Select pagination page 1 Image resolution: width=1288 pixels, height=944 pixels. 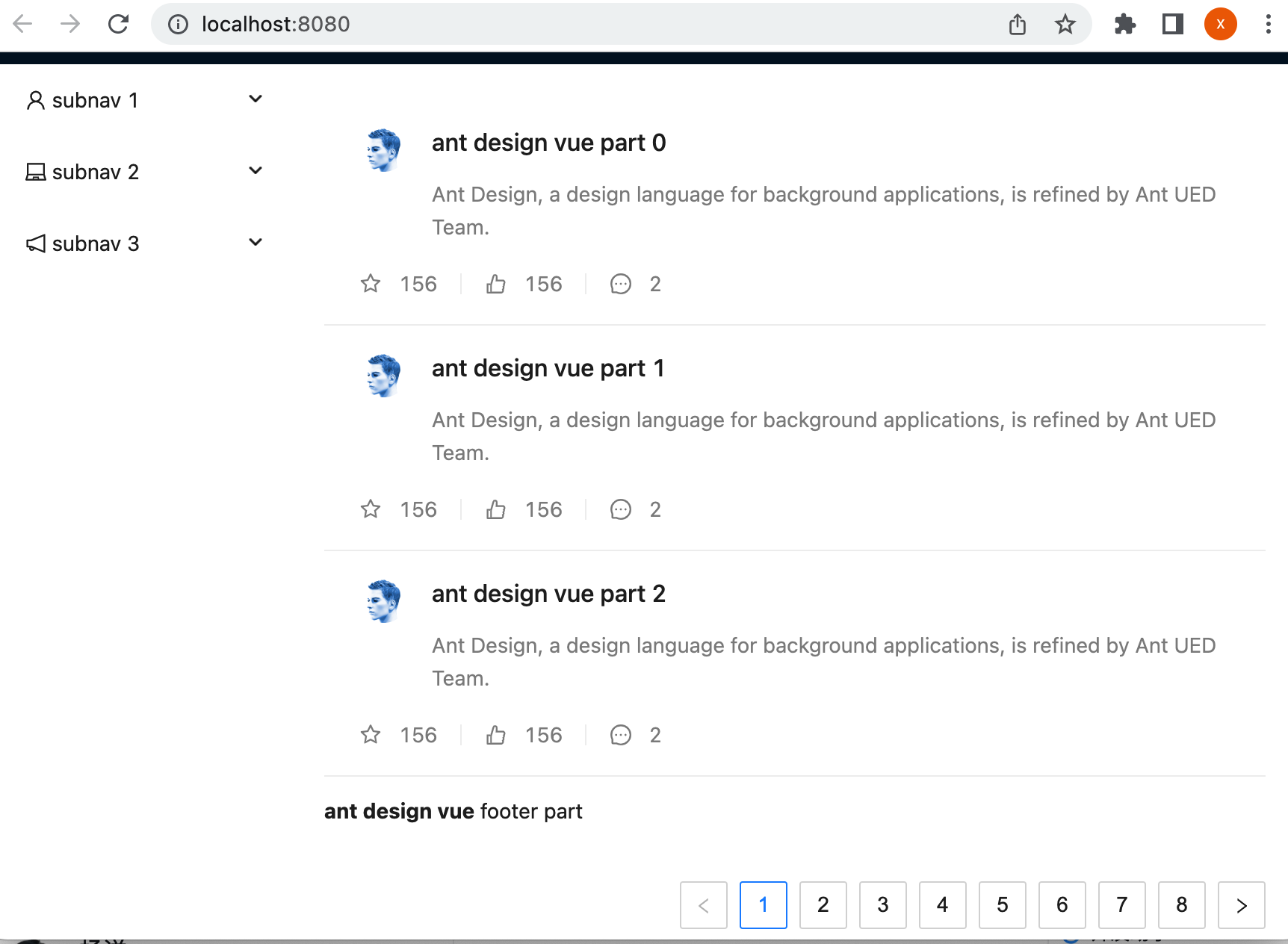click(x=764, y=905)
